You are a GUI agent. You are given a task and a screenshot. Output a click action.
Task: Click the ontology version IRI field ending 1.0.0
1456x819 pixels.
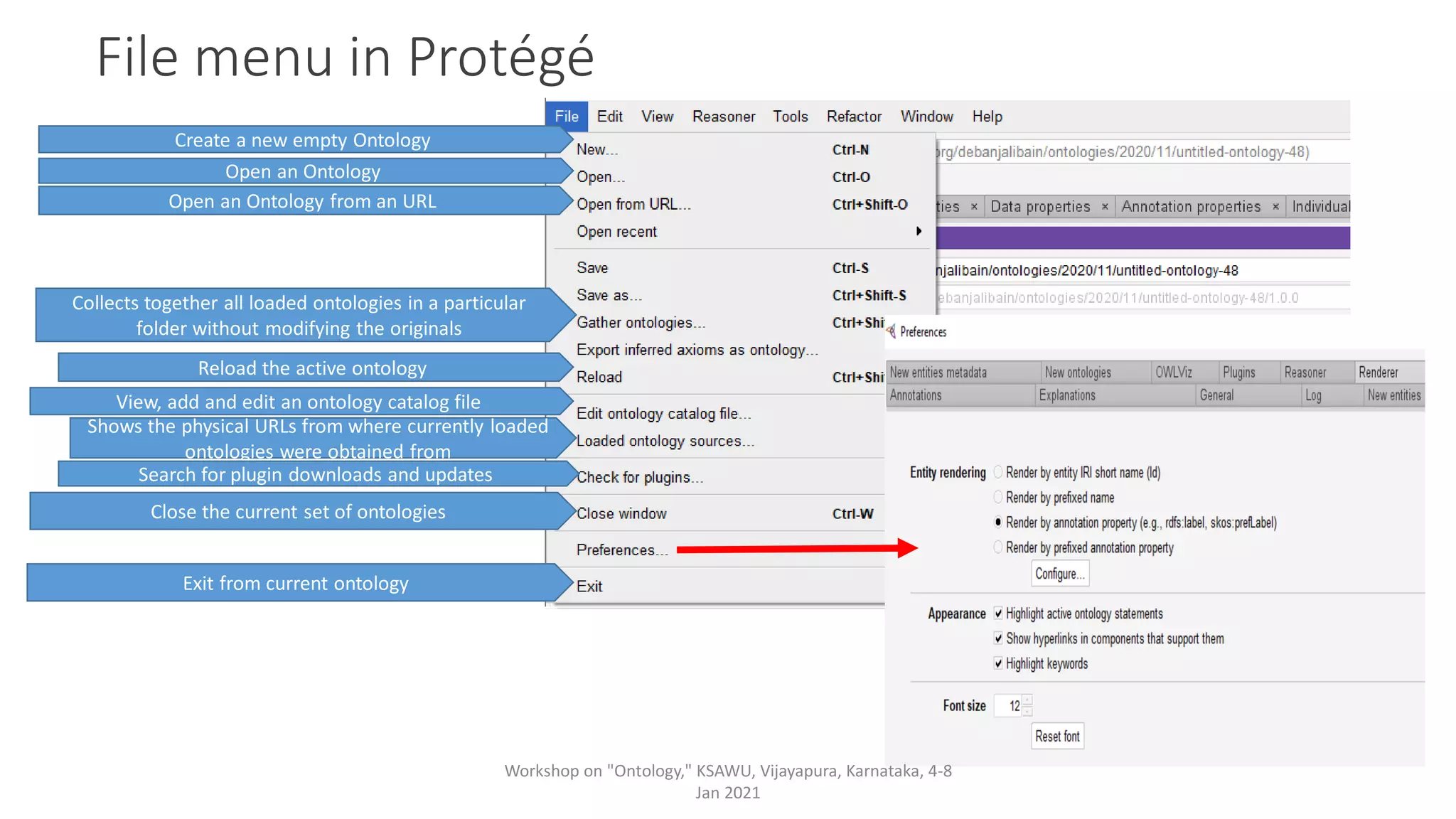(x=1143, y=298)
